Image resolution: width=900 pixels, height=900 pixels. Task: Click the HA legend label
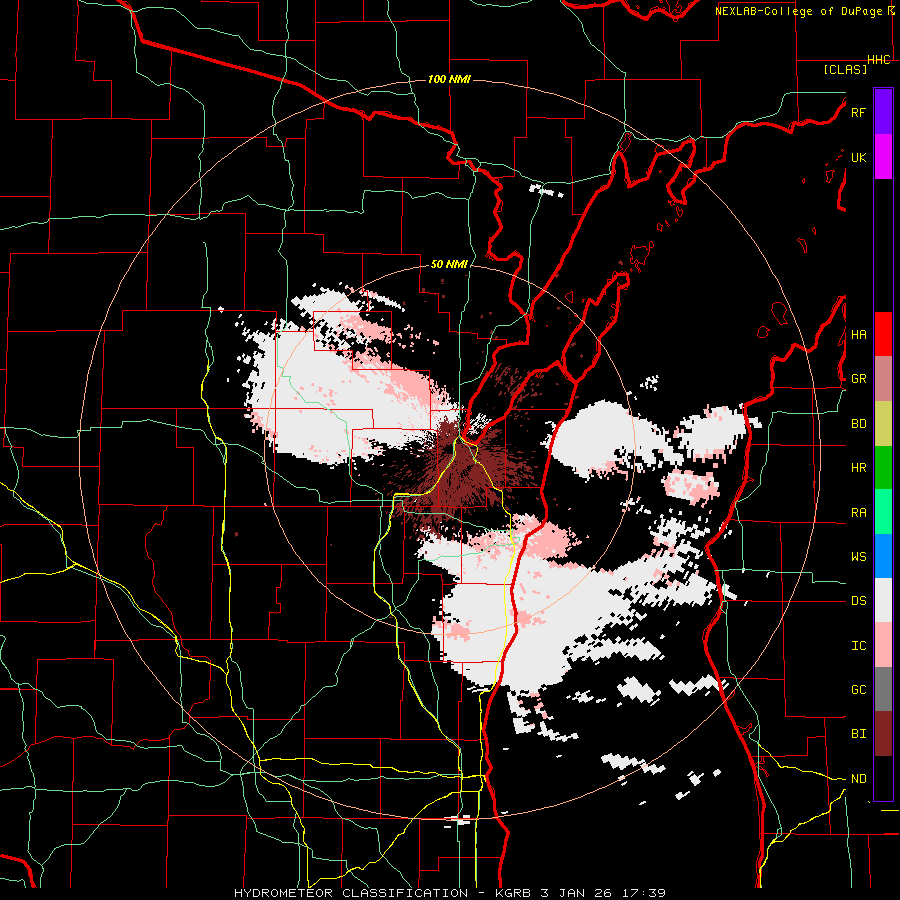[x=858, y=335]
